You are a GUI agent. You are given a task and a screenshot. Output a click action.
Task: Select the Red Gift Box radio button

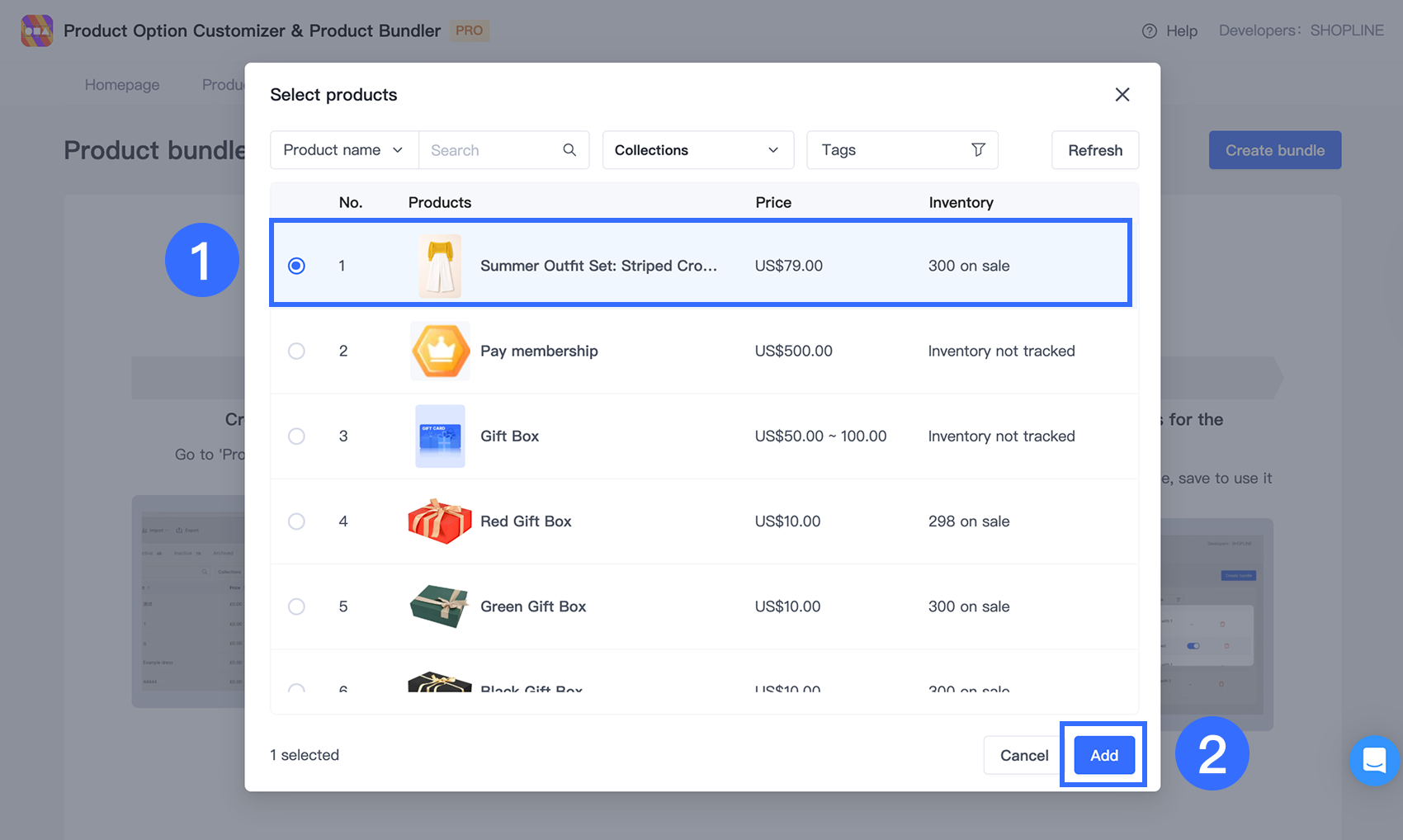coord(296,521)
